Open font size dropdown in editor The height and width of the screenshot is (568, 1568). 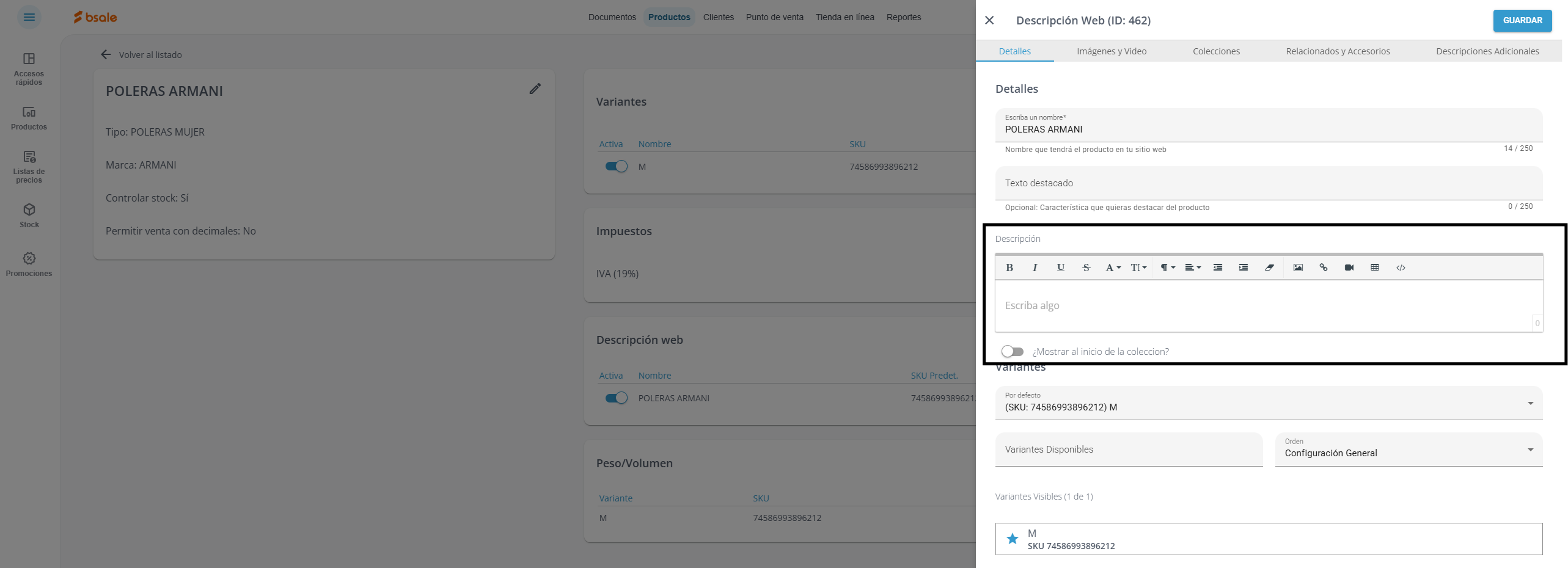point(1138,268)
